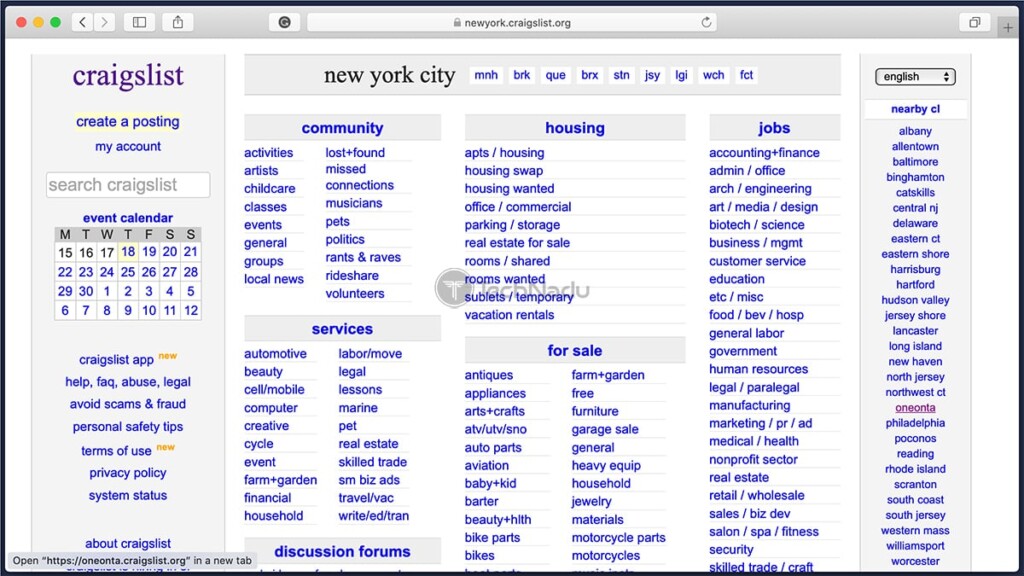Image resolution: width=1024 pixels, height=576 pixels.
Task: Open food / bev / hosp jobs
Action: pos(756,315)
